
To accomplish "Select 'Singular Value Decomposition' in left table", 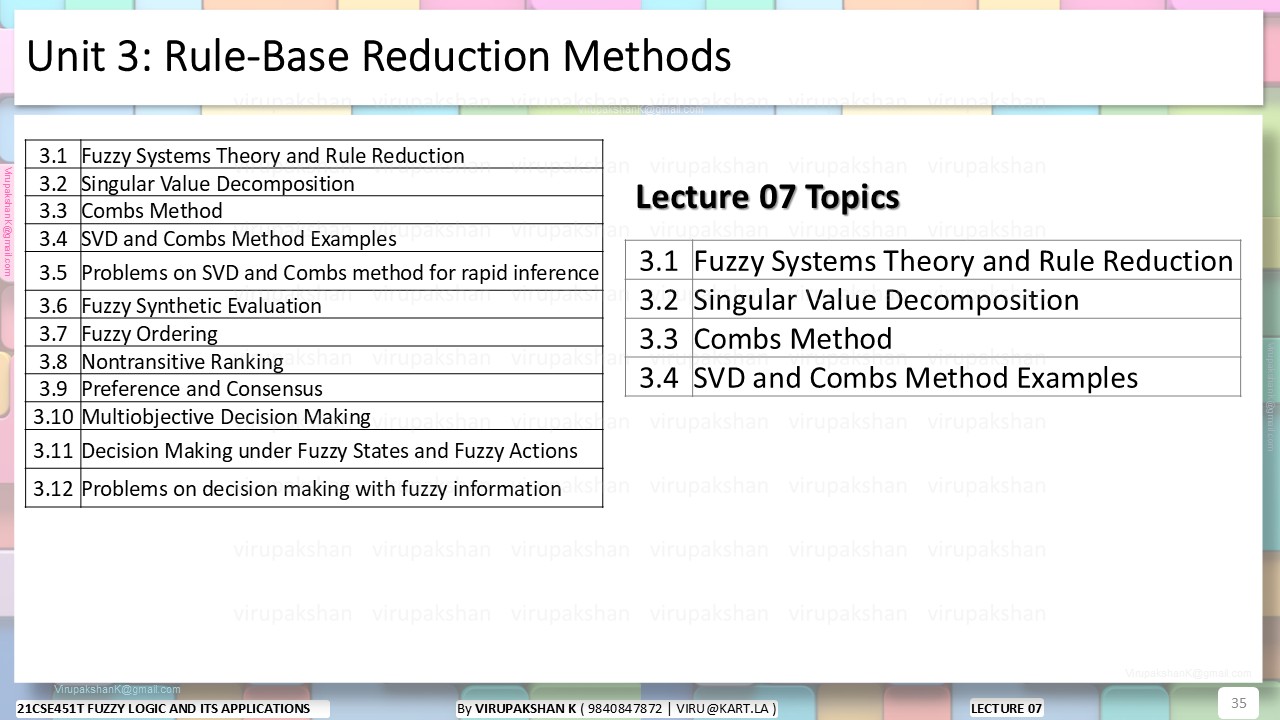I will [218, 184].
